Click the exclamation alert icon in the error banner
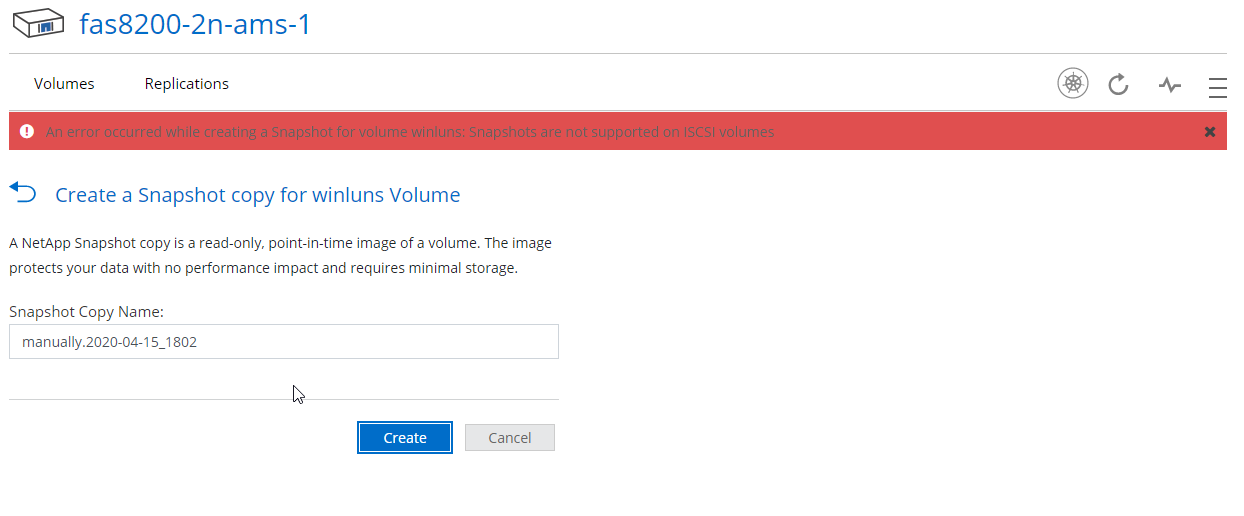1244x516 pixels. (26, 132)
